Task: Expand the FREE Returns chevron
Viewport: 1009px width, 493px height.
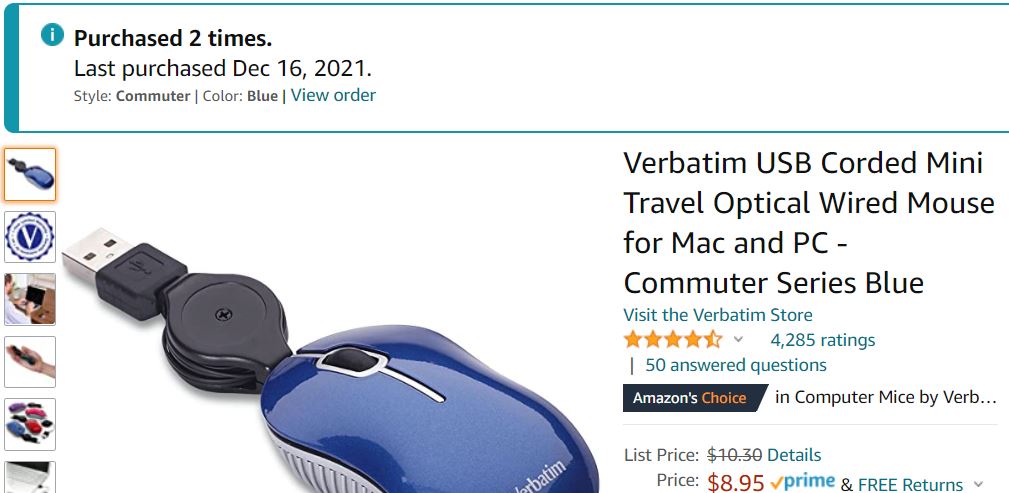Action: (x=979, y=484)
